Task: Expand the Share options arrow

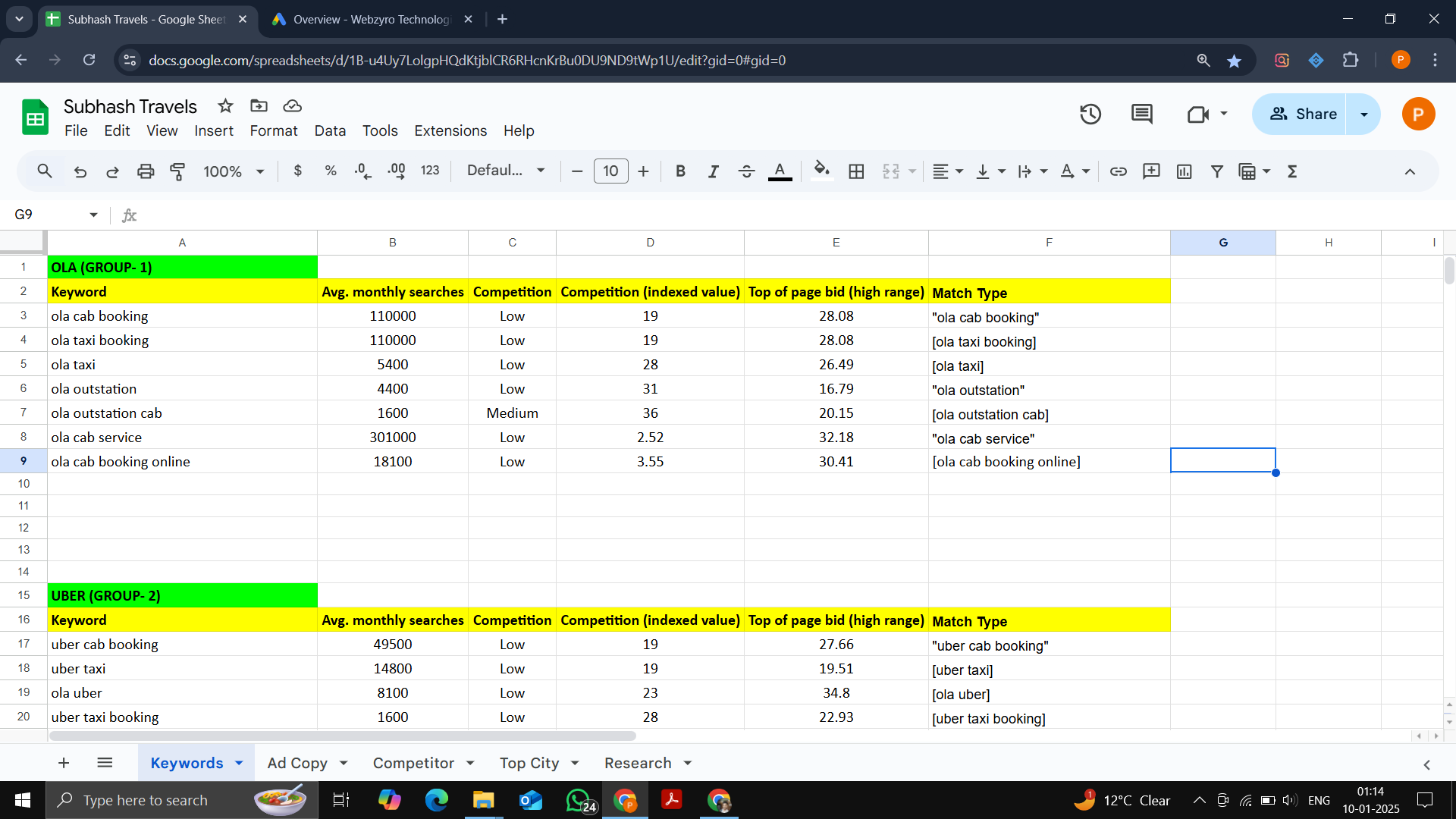Action: pyautogui.click(x=1363, y=115)
